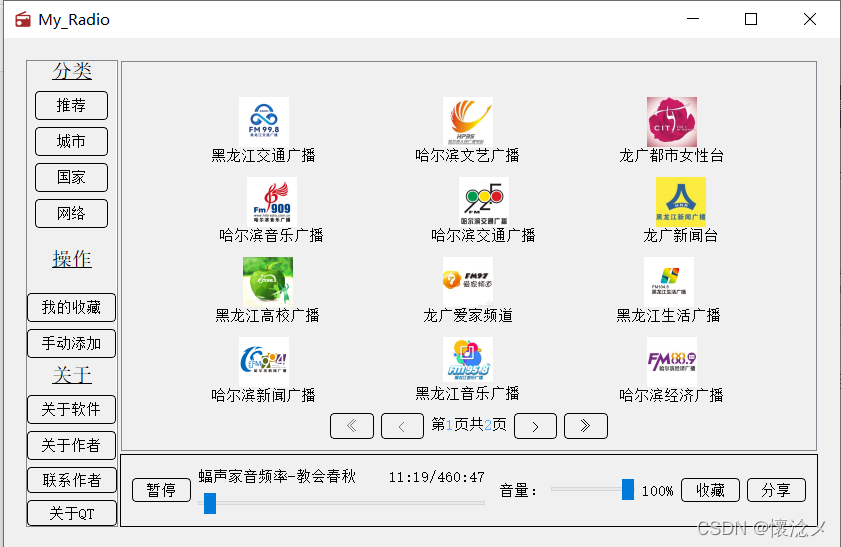
Task: Go to the previous page arrow
Action: 402,426
